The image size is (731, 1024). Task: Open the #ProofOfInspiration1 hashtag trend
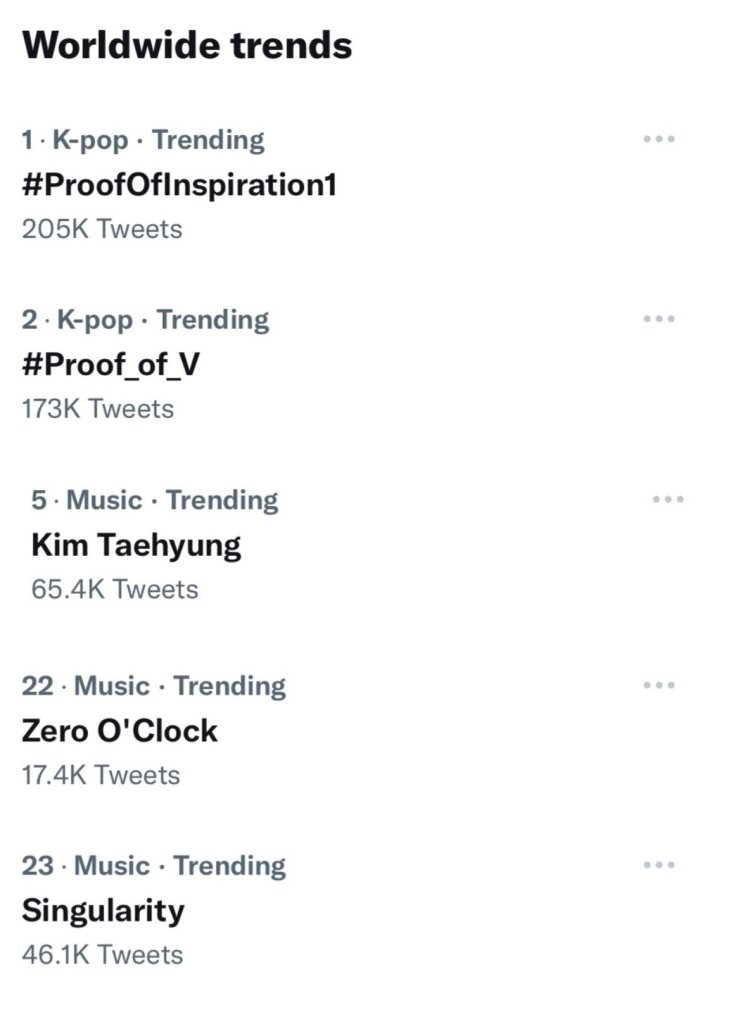[x=179, y=185]
